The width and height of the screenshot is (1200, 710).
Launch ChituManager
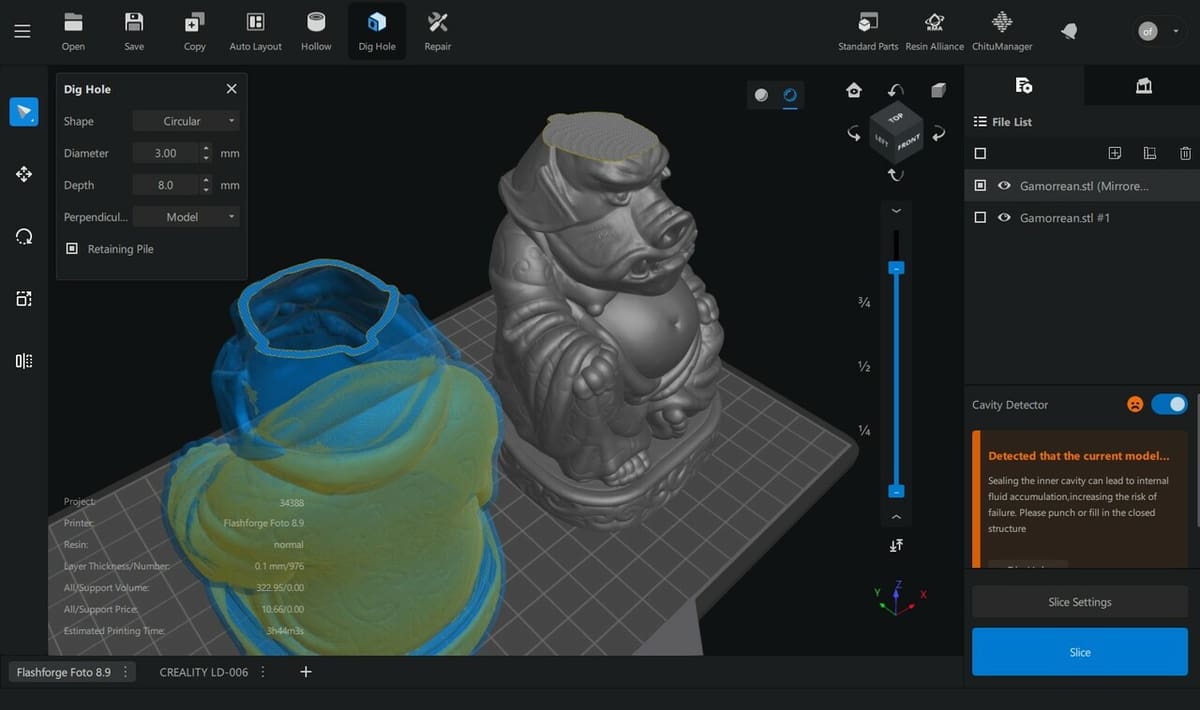tap(1001, 31)
